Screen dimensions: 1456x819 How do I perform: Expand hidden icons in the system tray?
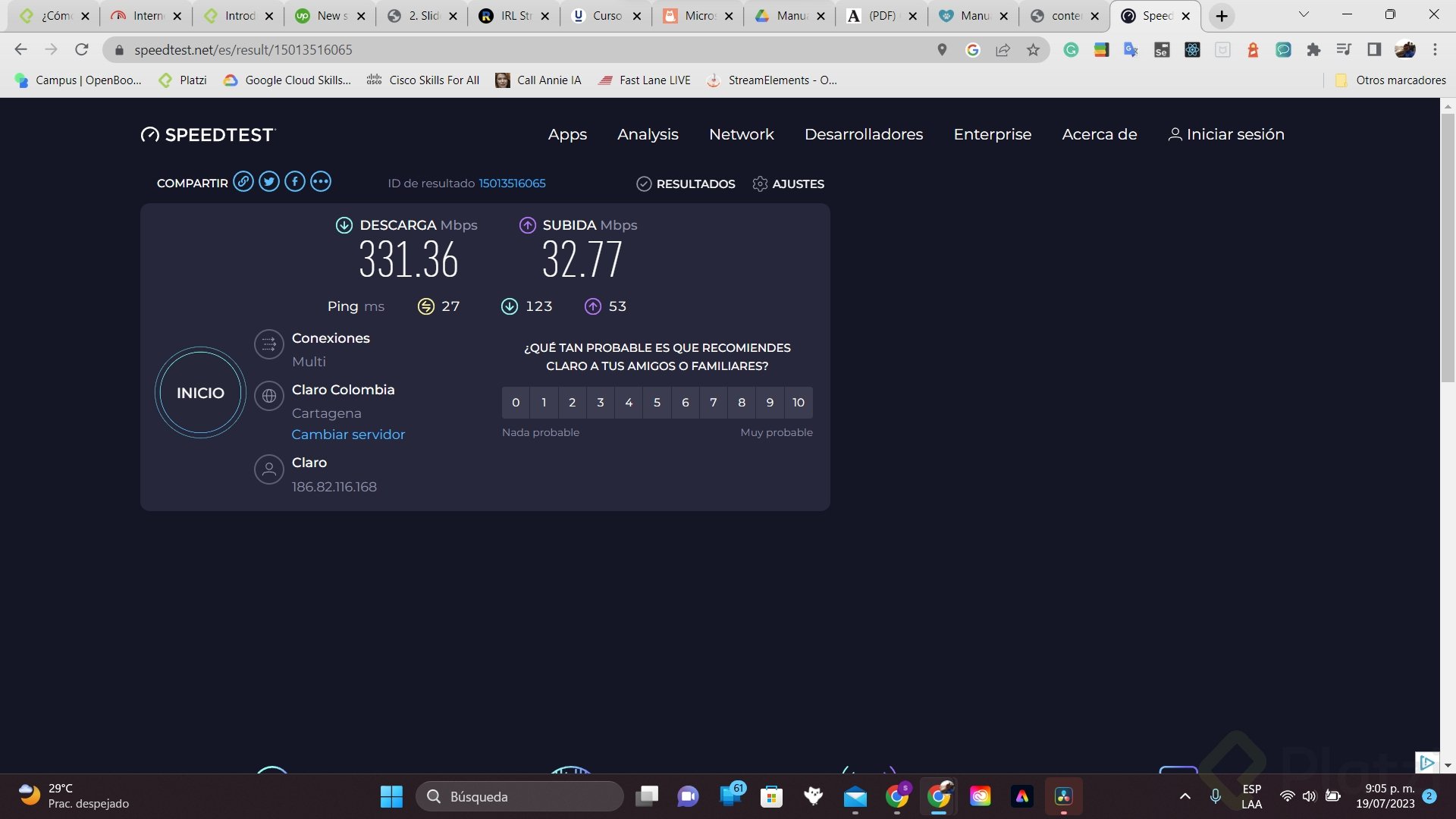(1185, 796)
